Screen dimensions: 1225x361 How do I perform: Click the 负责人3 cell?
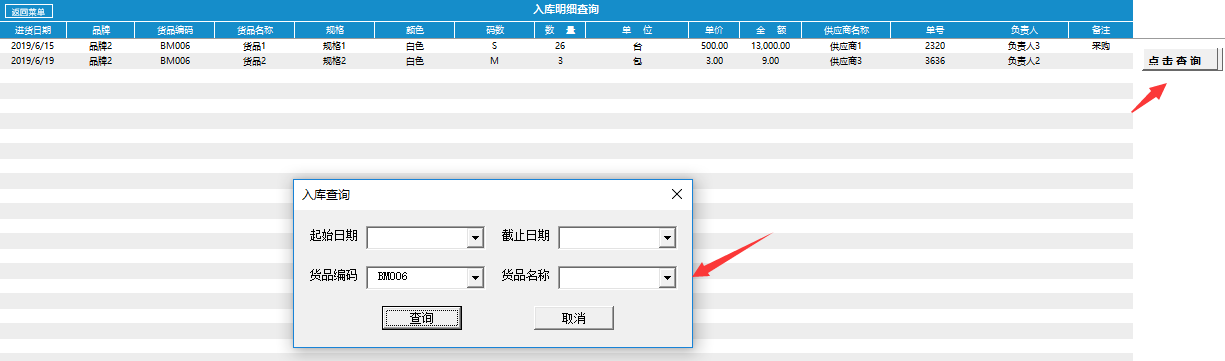pos(1024,46)
